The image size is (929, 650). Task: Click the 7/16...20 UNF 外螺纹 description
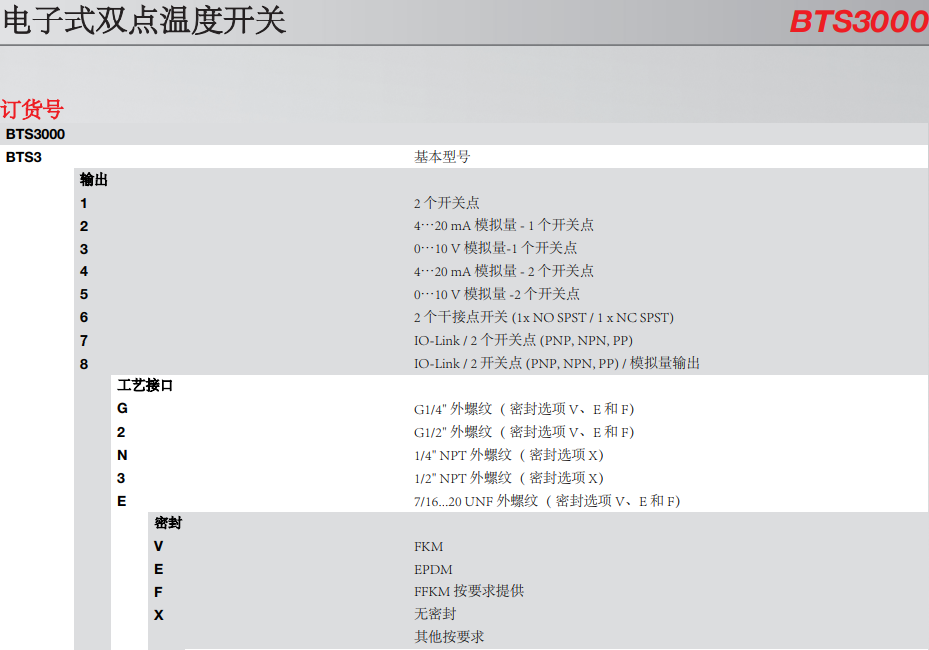(x=547, y=501)
